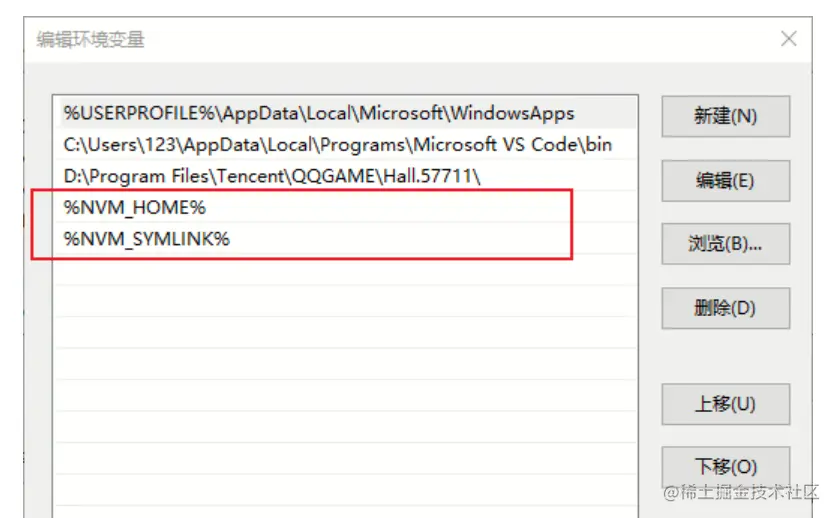Click the fourth empty row under %NVM_SYMLINK%

(345, 365)
